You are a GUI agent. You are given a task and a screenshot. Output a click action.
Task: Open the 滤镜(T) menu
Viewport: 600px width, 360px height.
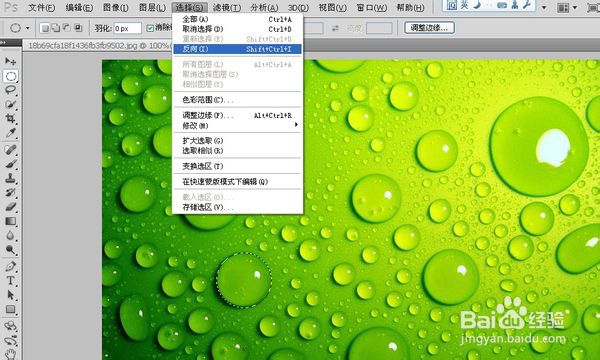pyautogui.click(x=227, y=7)
